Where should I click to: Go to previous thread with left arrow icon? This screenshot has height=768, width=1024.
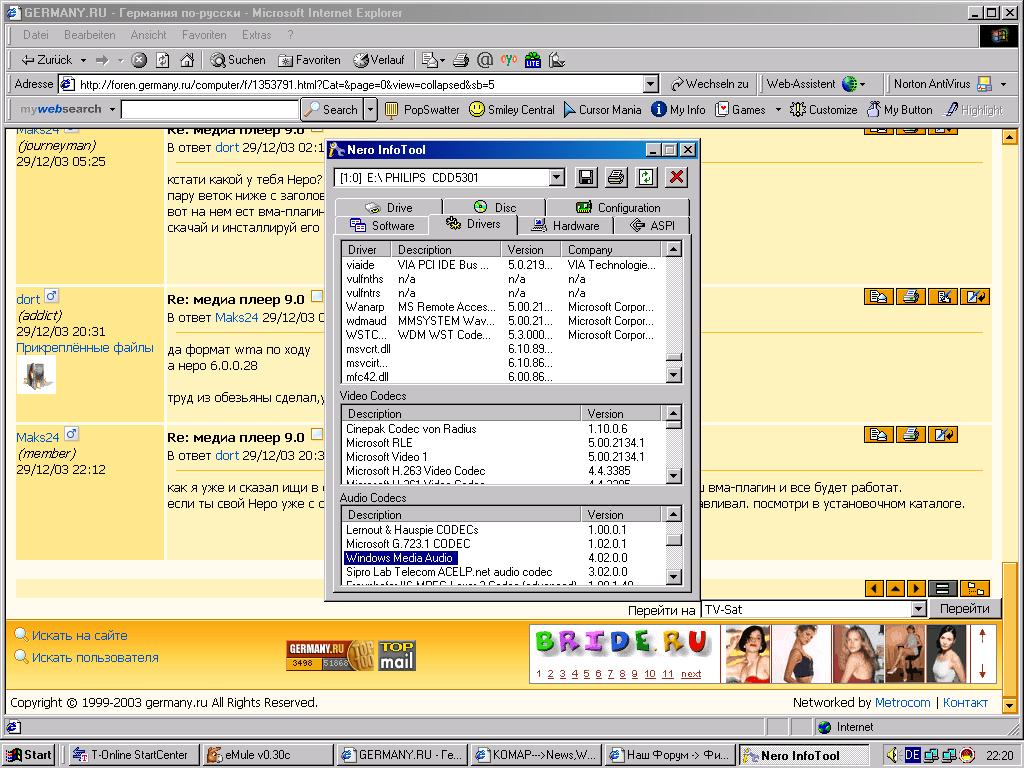coord(874,588)
